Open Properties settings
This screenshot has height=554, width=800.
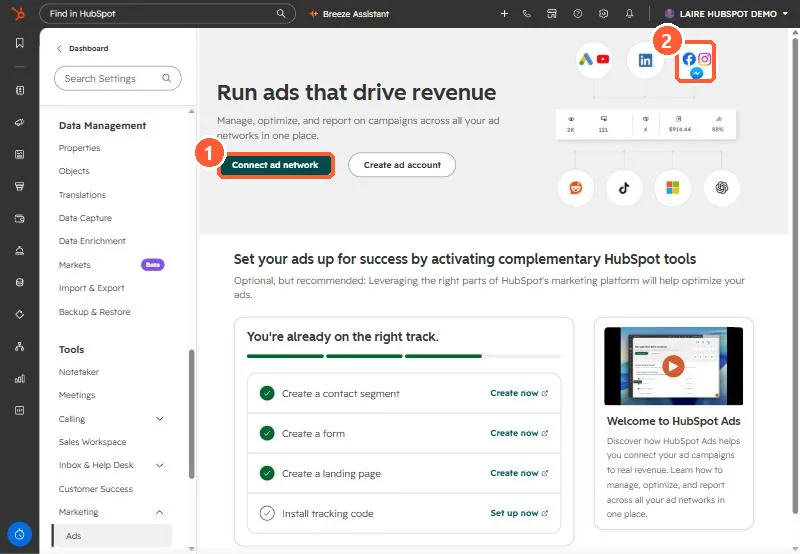click(x=80, y=148)
